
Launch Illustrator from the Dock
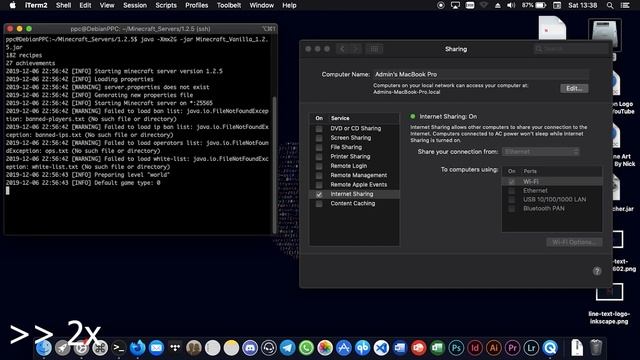(493, 348)
